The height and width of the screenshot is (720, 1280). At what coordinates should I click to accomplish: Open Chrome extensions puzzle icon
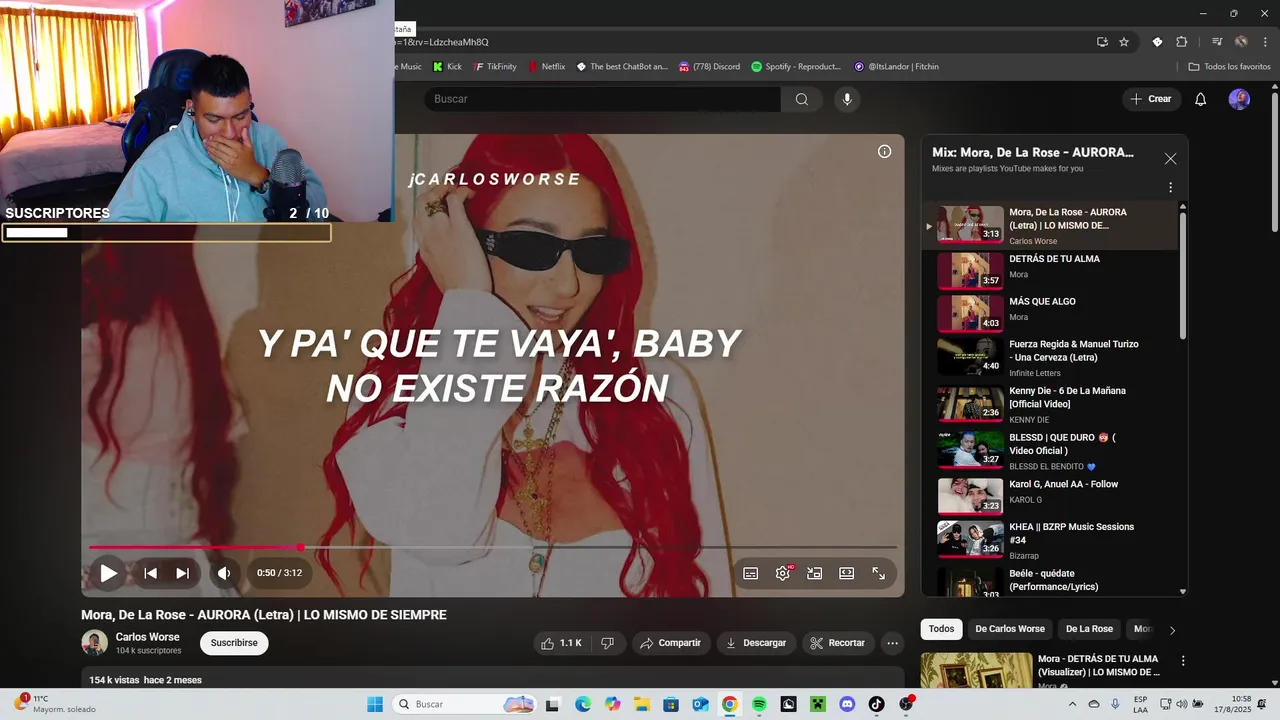click(1181, 42)
